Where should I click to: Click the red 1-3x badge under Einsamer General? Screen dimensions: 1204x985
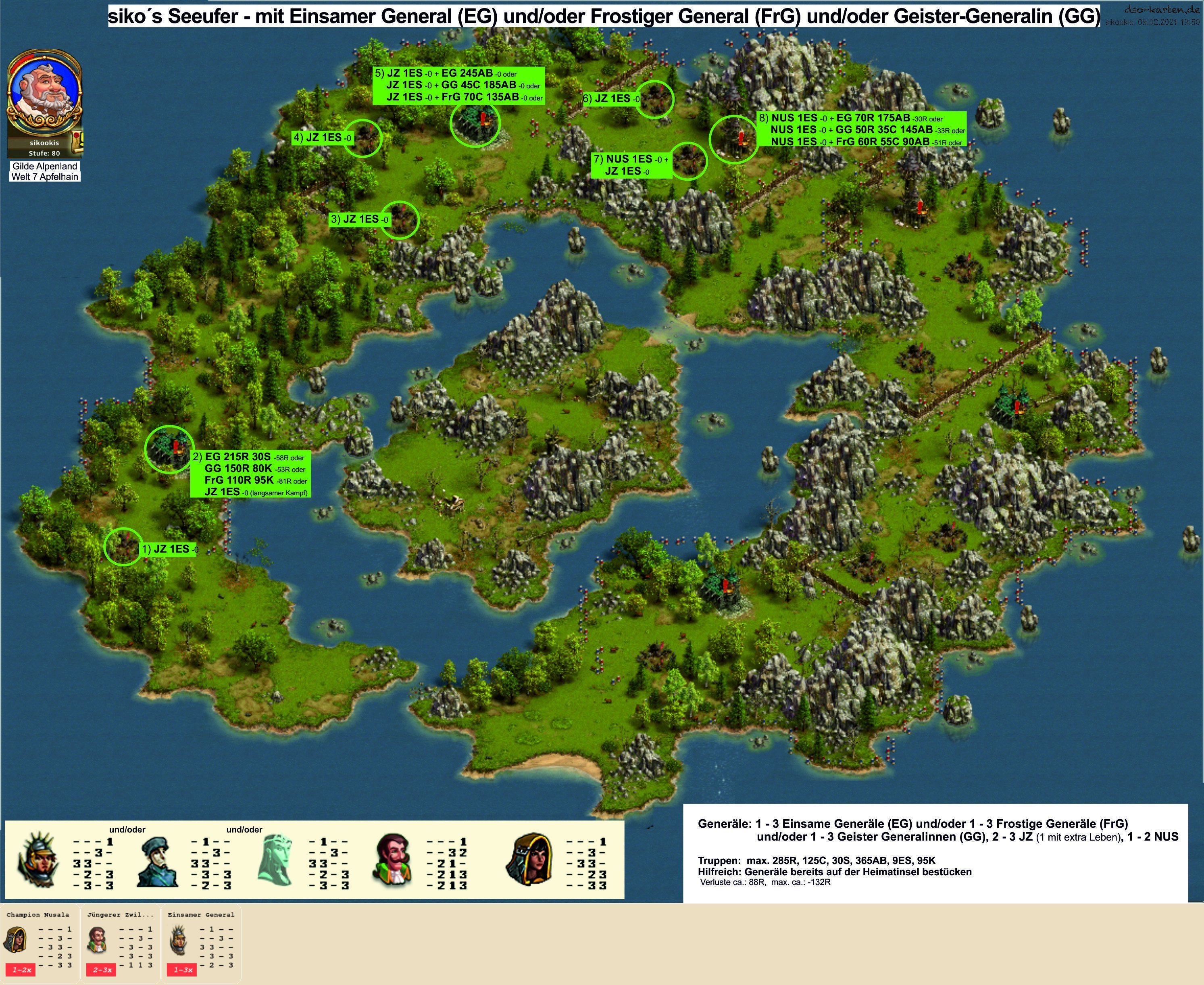[x=183, y=970]
